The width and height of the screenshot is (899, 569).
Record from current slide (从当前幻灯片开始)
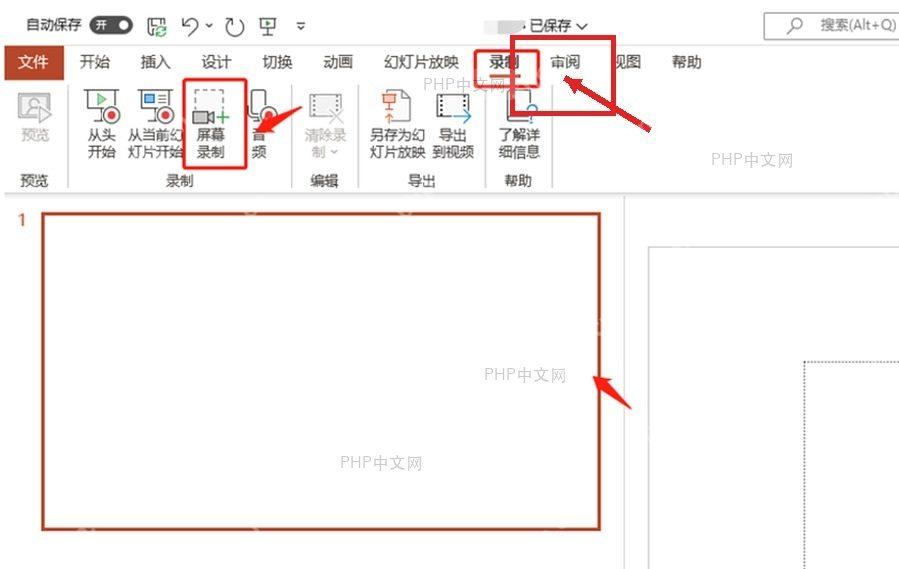[155, 124]
